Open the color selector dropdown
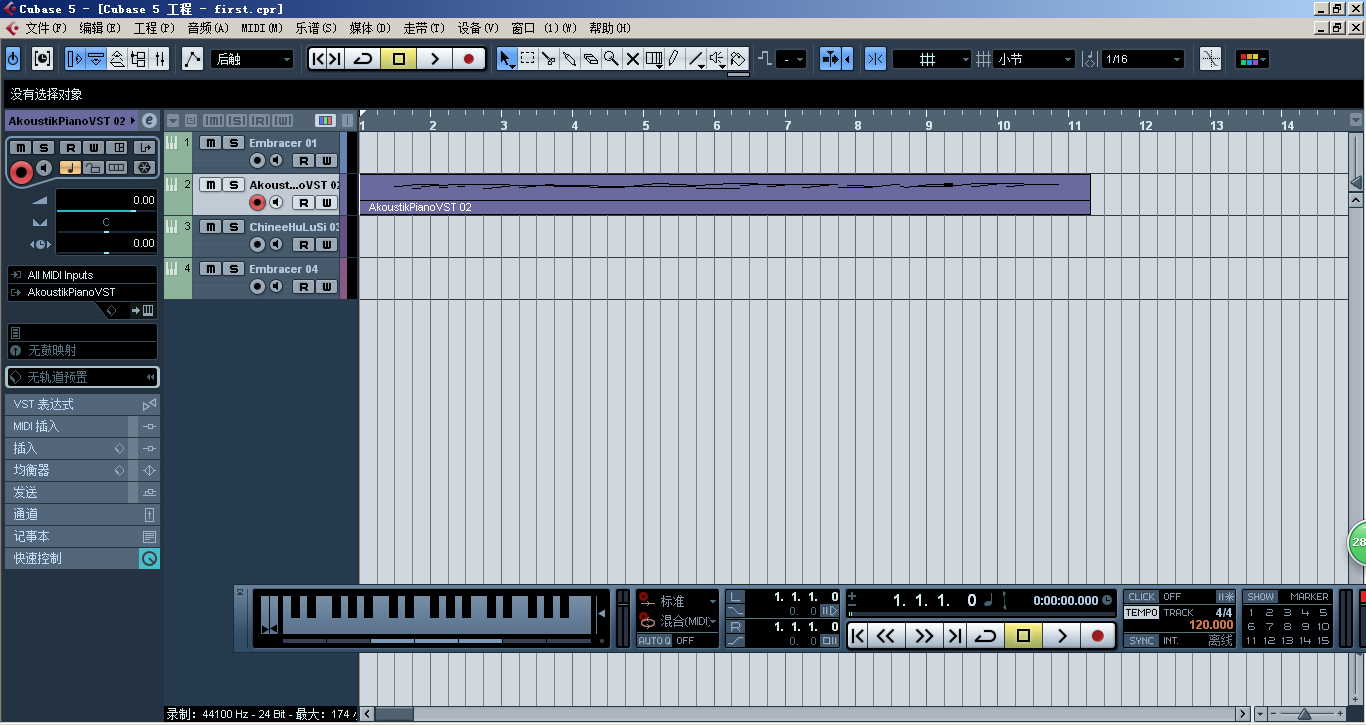Screen dimensions: 1366x725 1252,59
